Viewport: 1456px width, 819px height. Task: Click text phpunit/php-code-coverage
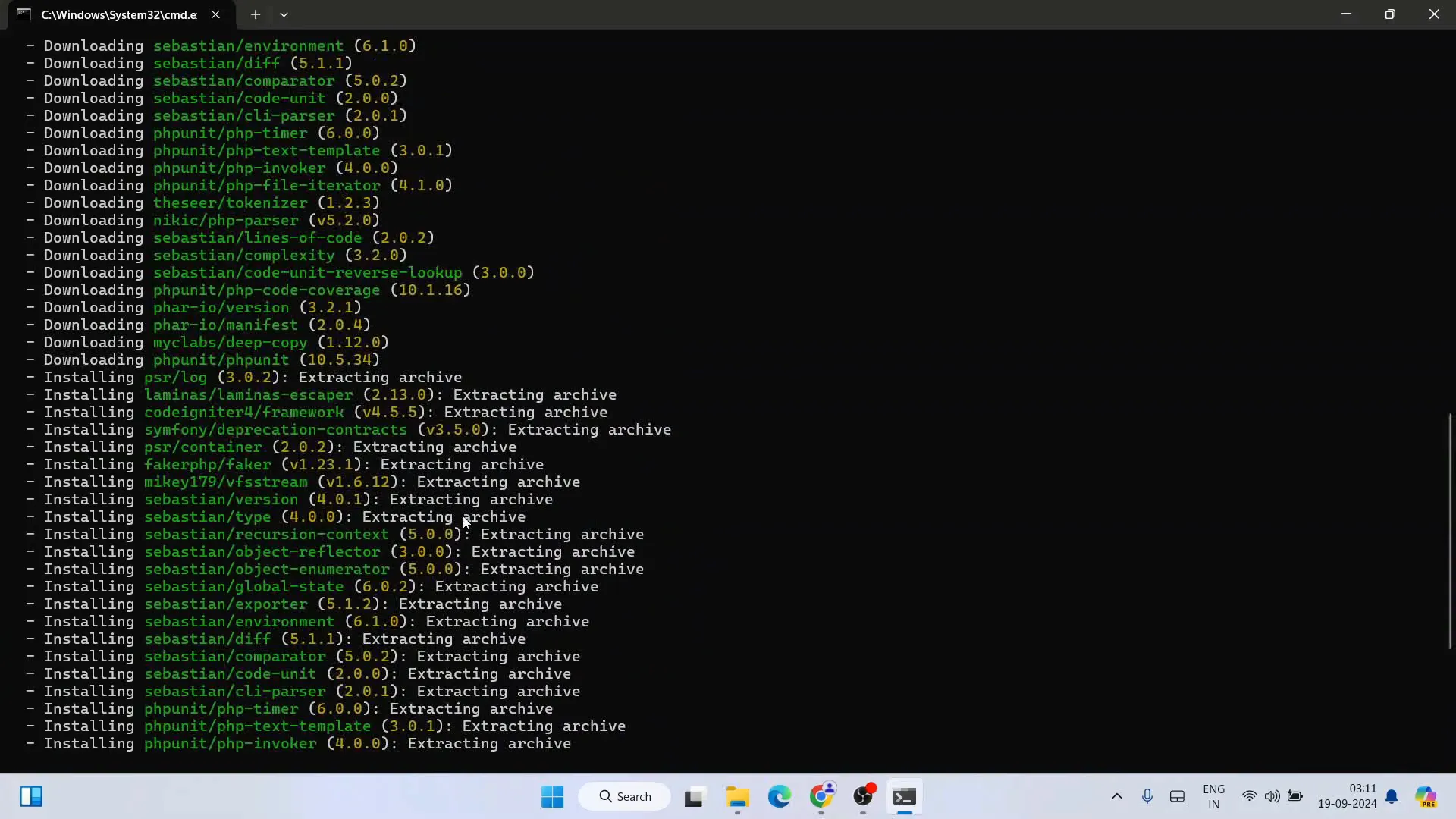coord(267,290)
